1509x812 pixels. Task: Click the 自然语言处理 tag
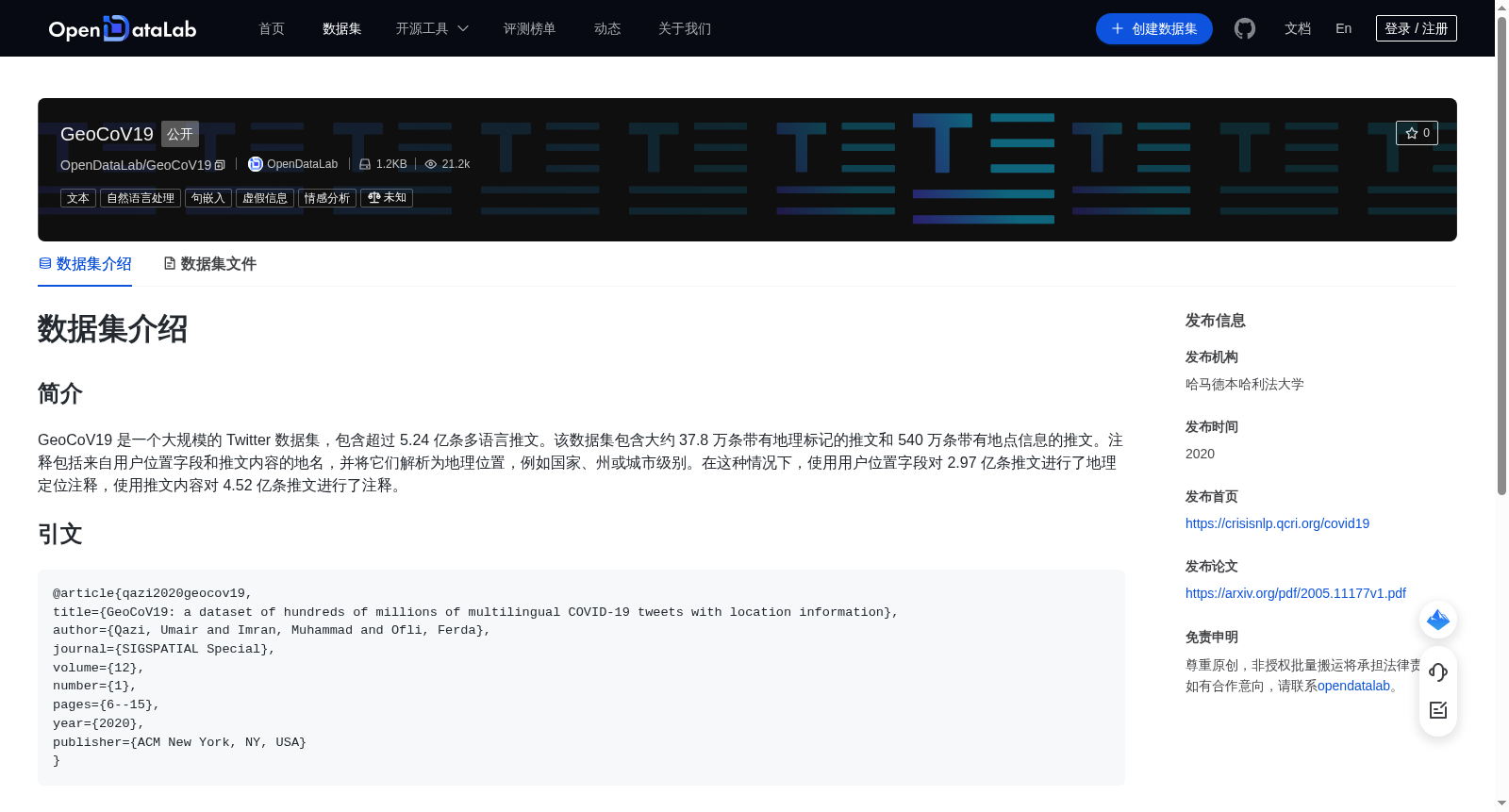click(x=141, y=198)
